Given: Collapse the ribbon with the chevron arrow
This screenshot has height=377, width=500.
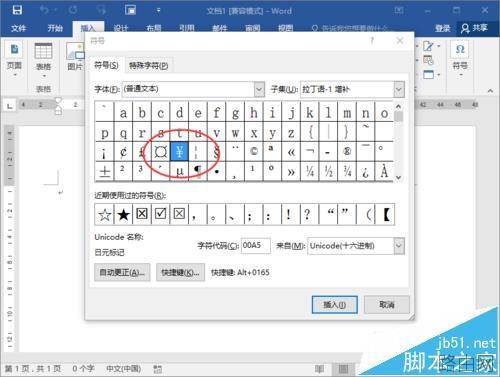Looking at the screenshot, I should (490, 90).
